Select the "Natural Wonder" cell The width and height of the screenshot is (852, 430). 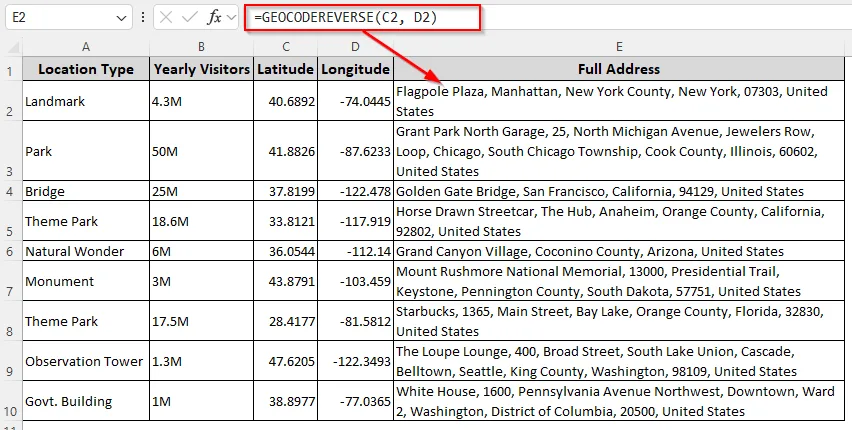86,251
